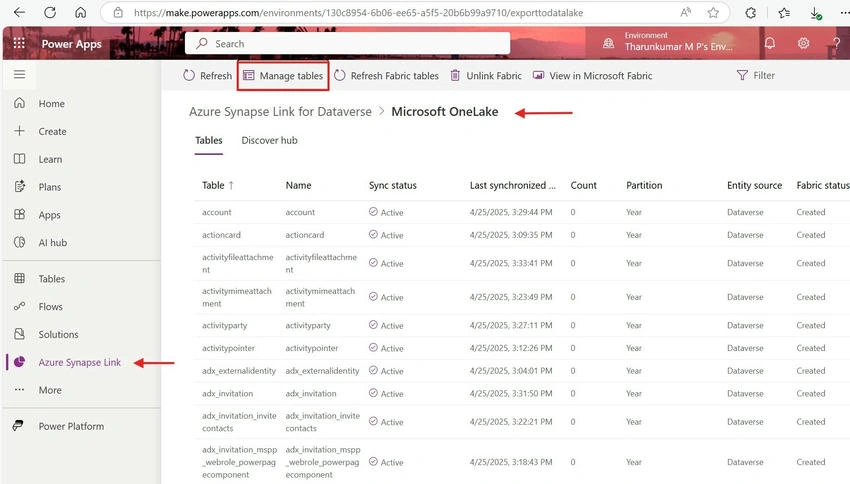Select the activityparty table row
Viewport: 850px width, 484px height.
[521, 325]
